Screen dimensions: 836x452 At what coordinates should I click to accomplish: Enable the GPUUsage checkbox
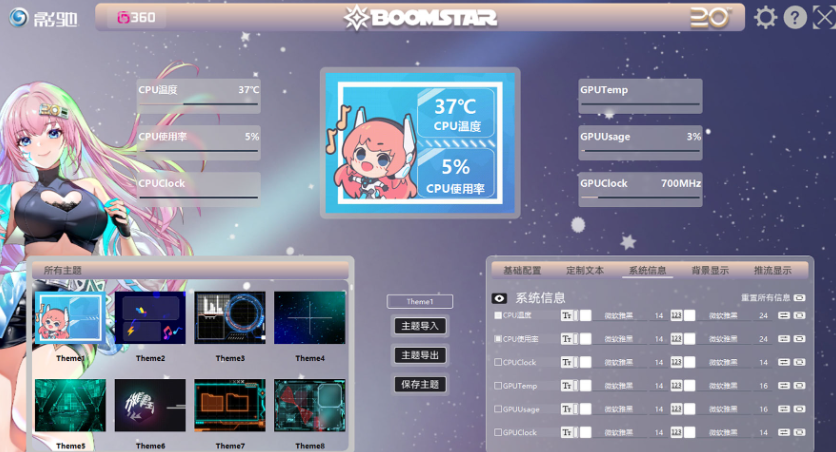tap(498, 409)
